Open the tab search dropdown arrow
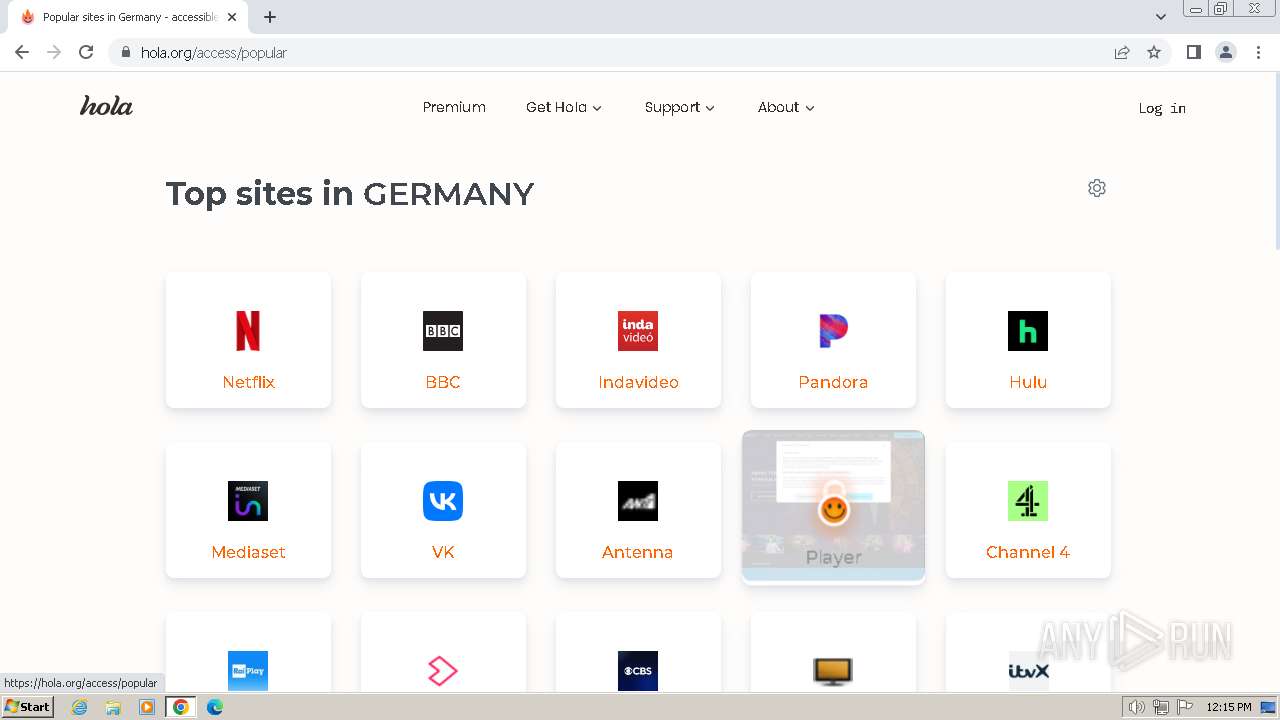The image size is (1280, 720). pos(1160,17)
